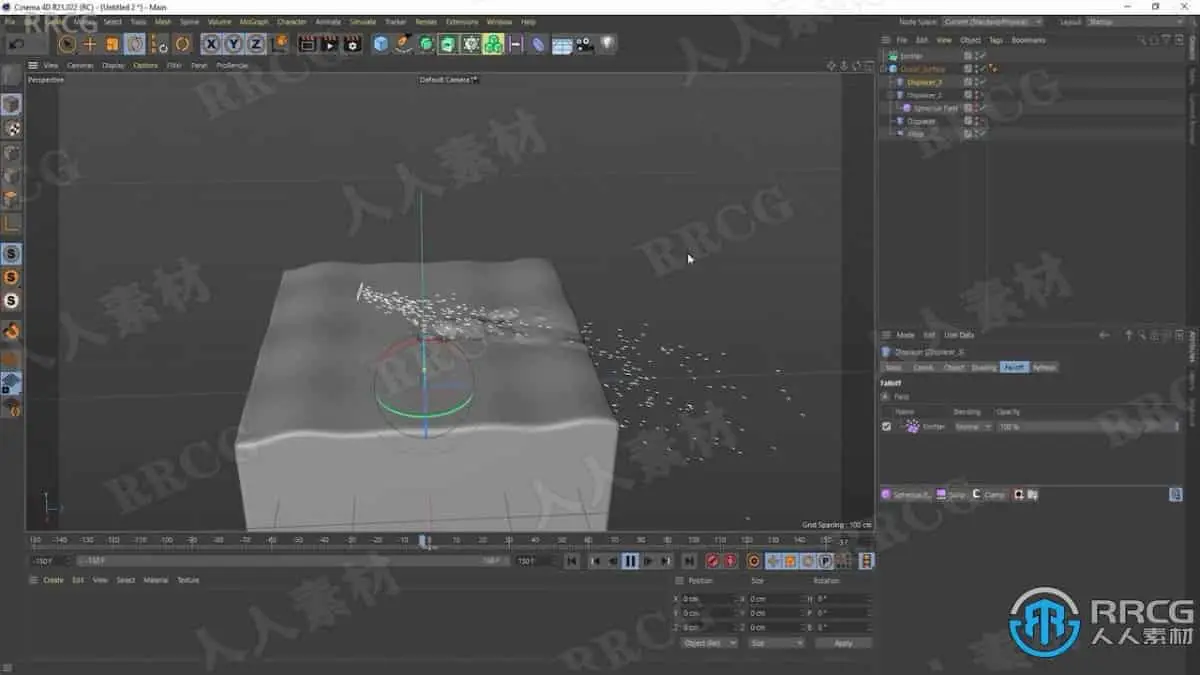Toggle Z axis lock
This screenshot has height=675, width=1200.
(x=256, y=44)
